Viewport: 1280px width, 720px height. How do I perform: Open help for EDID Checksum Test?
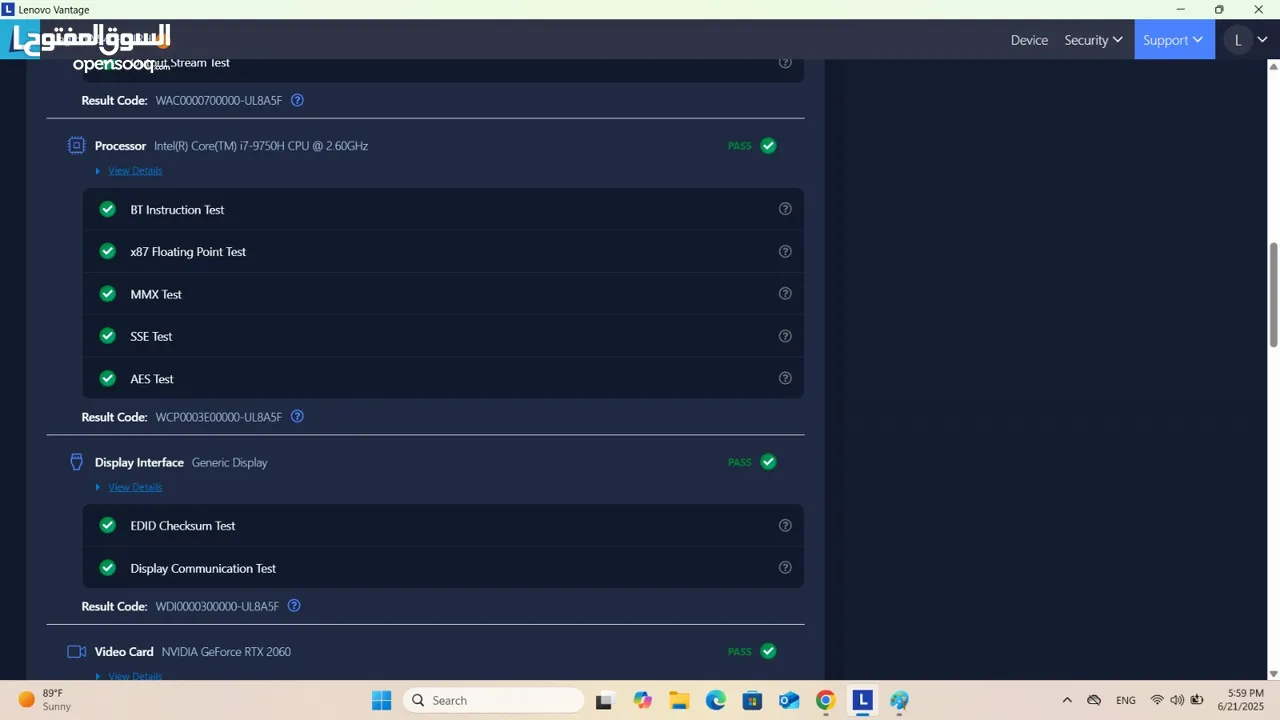tap(785, 525)
